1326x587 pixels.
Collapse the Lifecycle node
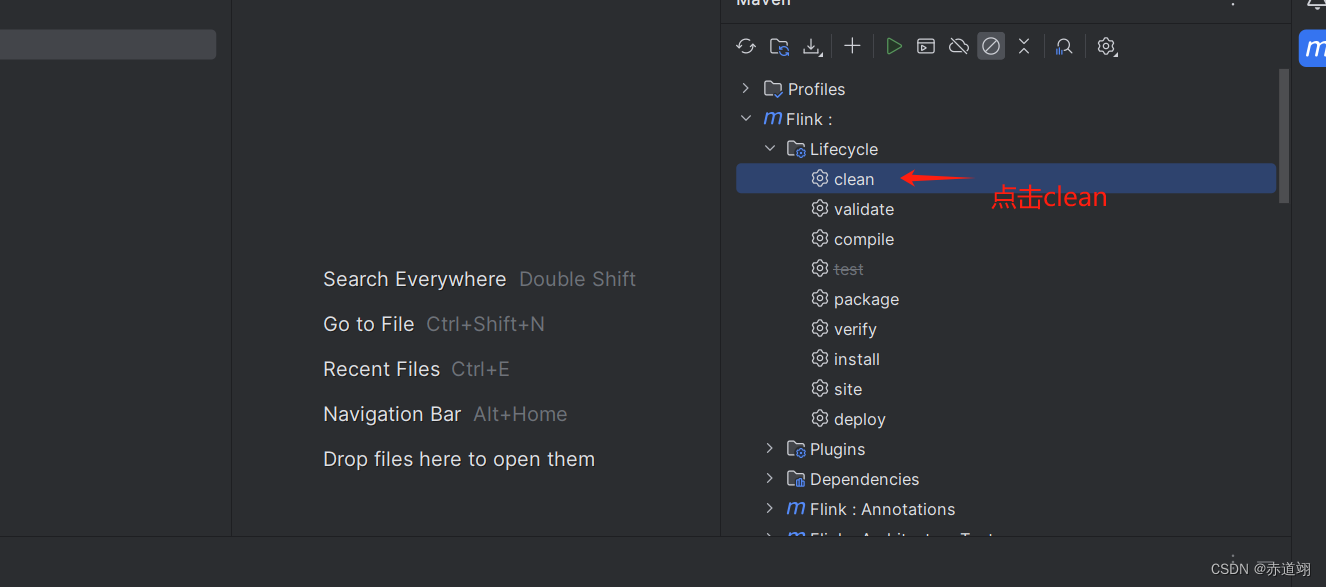(x=770, y=149)
